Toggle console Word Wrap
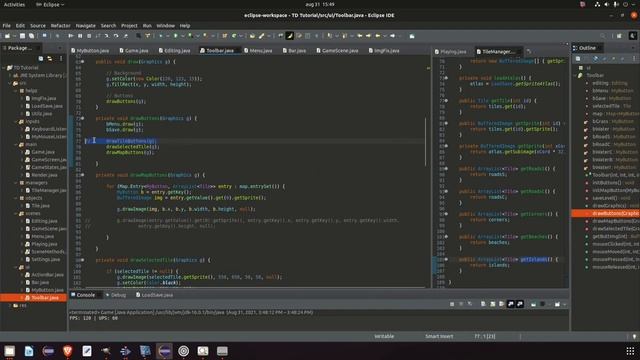Screen dimensions: 640x360 pos(501,304)
